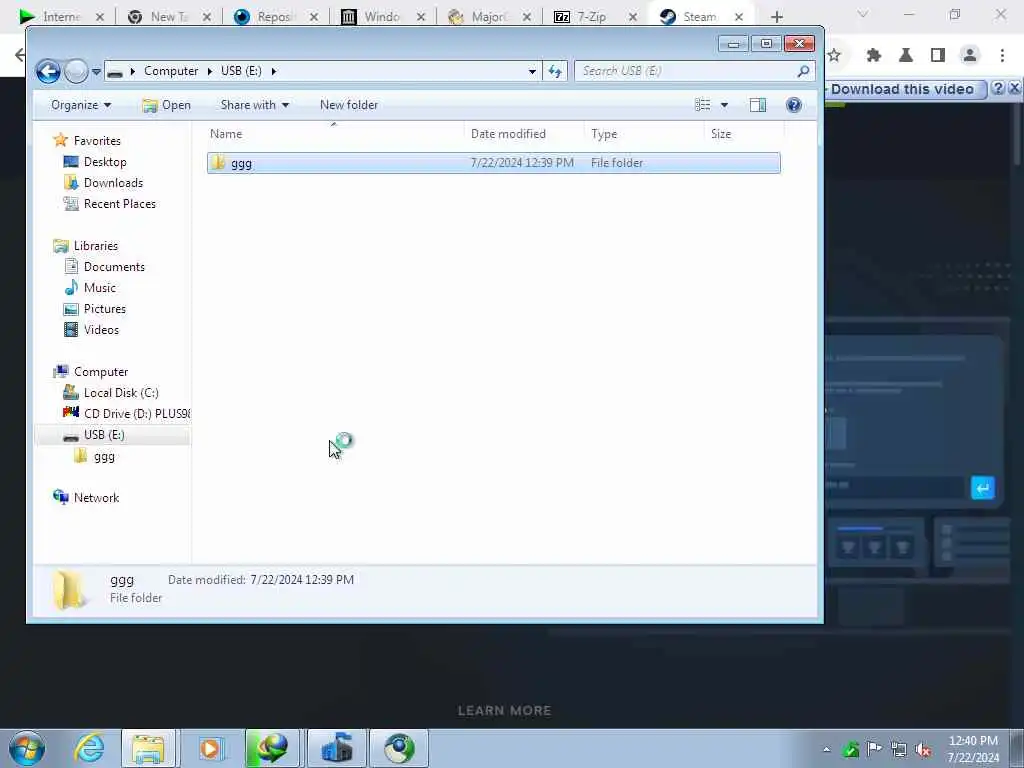Open the browser labs flask icon
Screen dimensions: 1024x768
click(x=906, y=56)
